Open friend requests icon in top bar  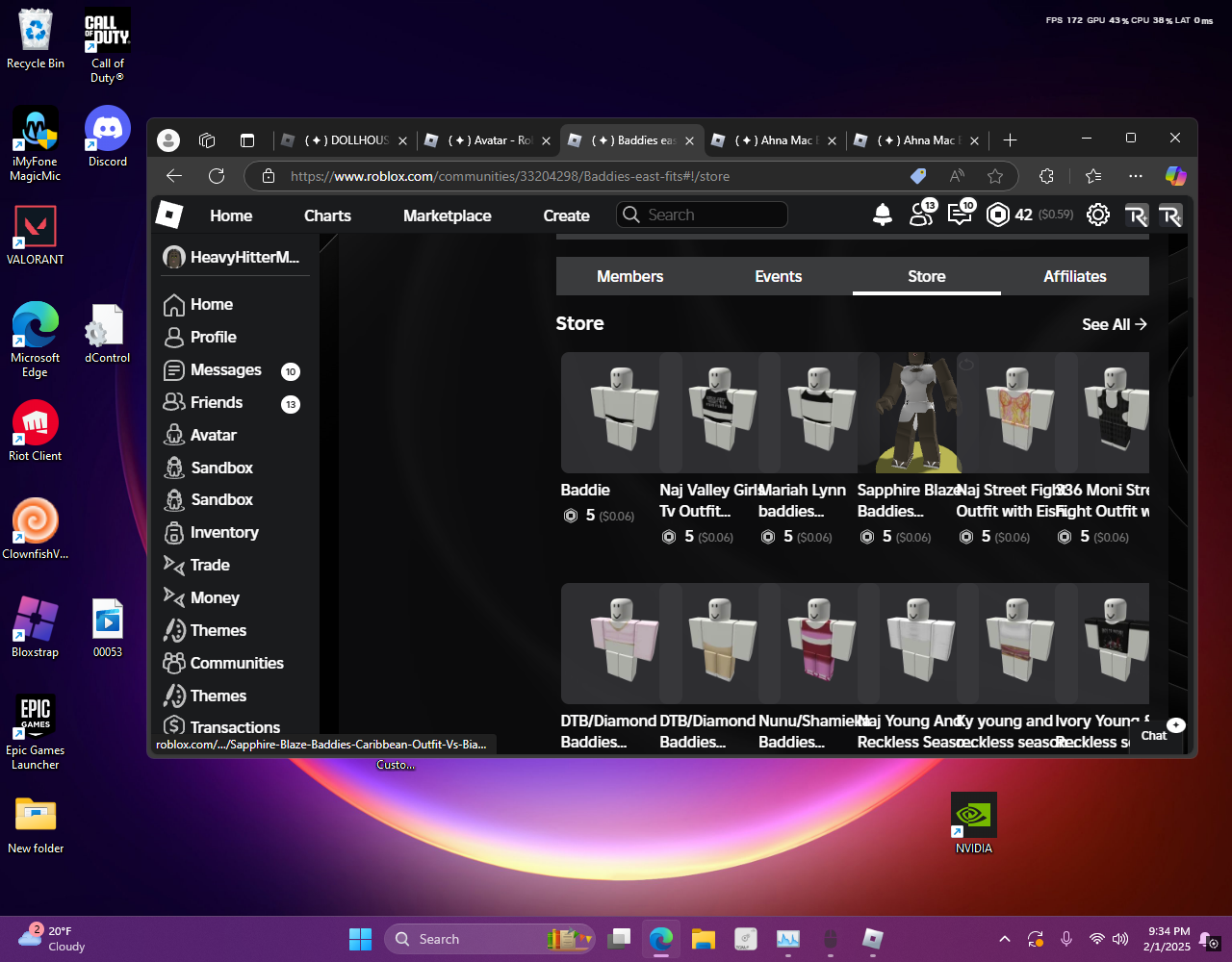point(921,215)
